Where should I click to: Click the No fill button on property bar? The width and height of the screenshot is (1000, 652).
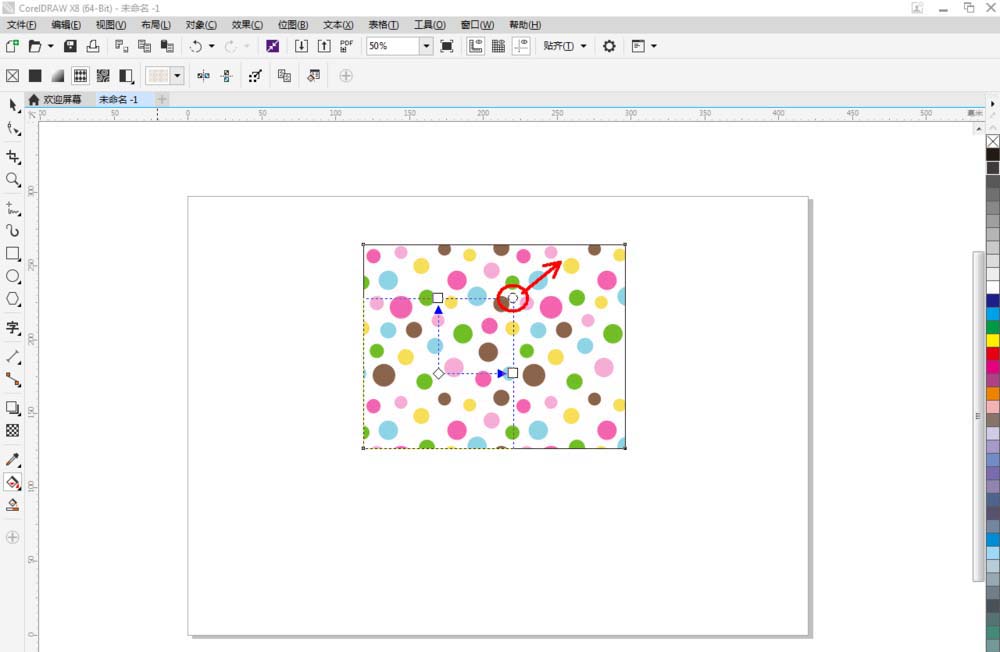[x=13, y=76]
